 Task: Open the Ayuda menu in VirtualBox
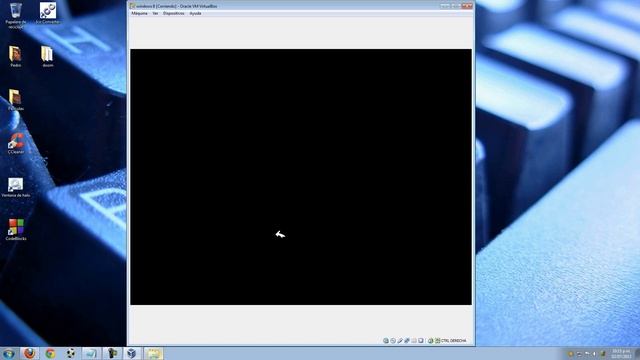(x=195, y=13)
